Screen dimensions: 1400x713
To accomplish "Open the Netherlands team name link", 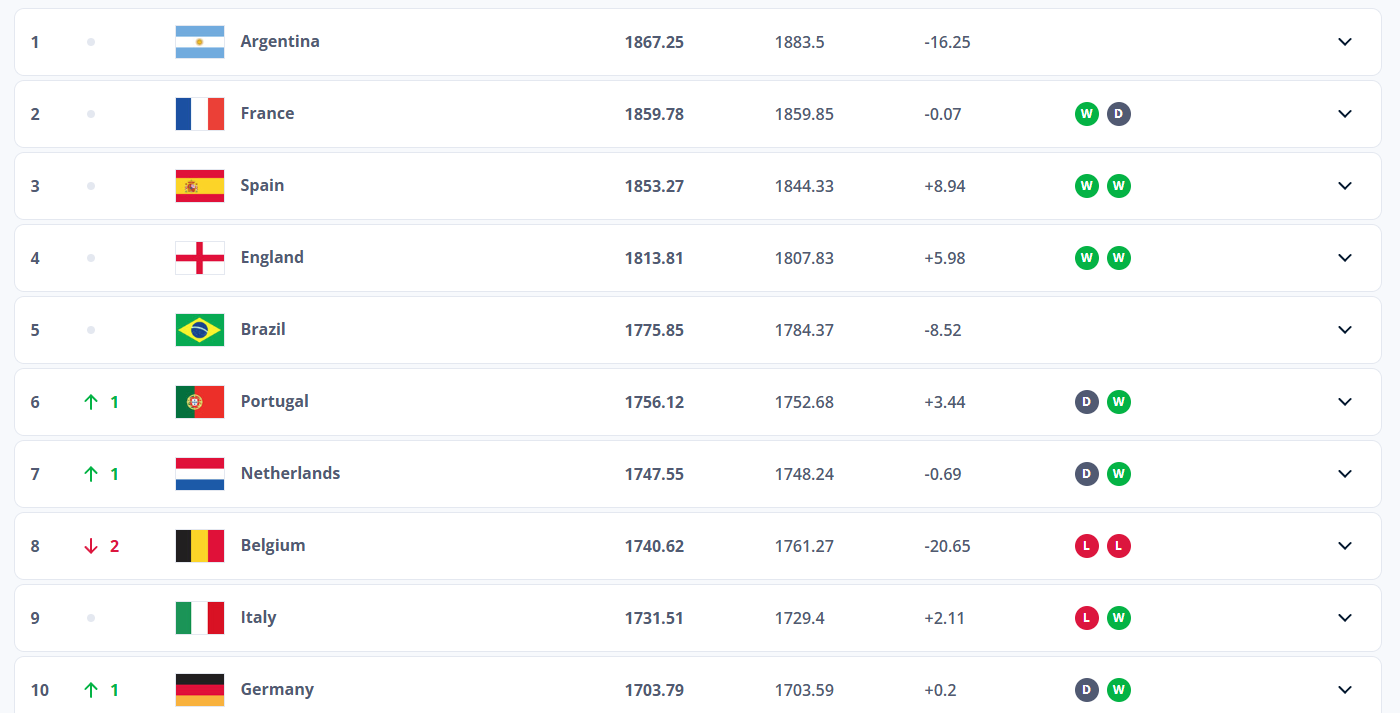I will pyautogui.click(x=290, y=473).
